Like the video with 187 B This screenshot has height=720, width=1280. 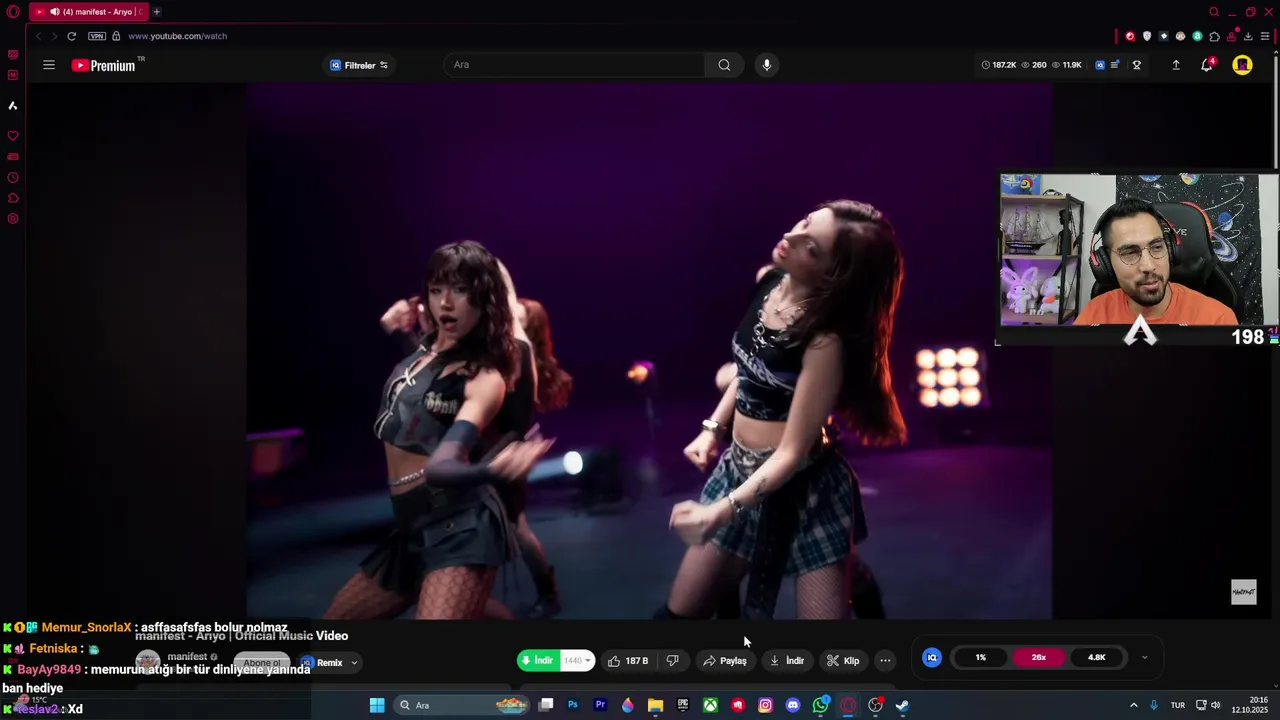pos(628,661)
